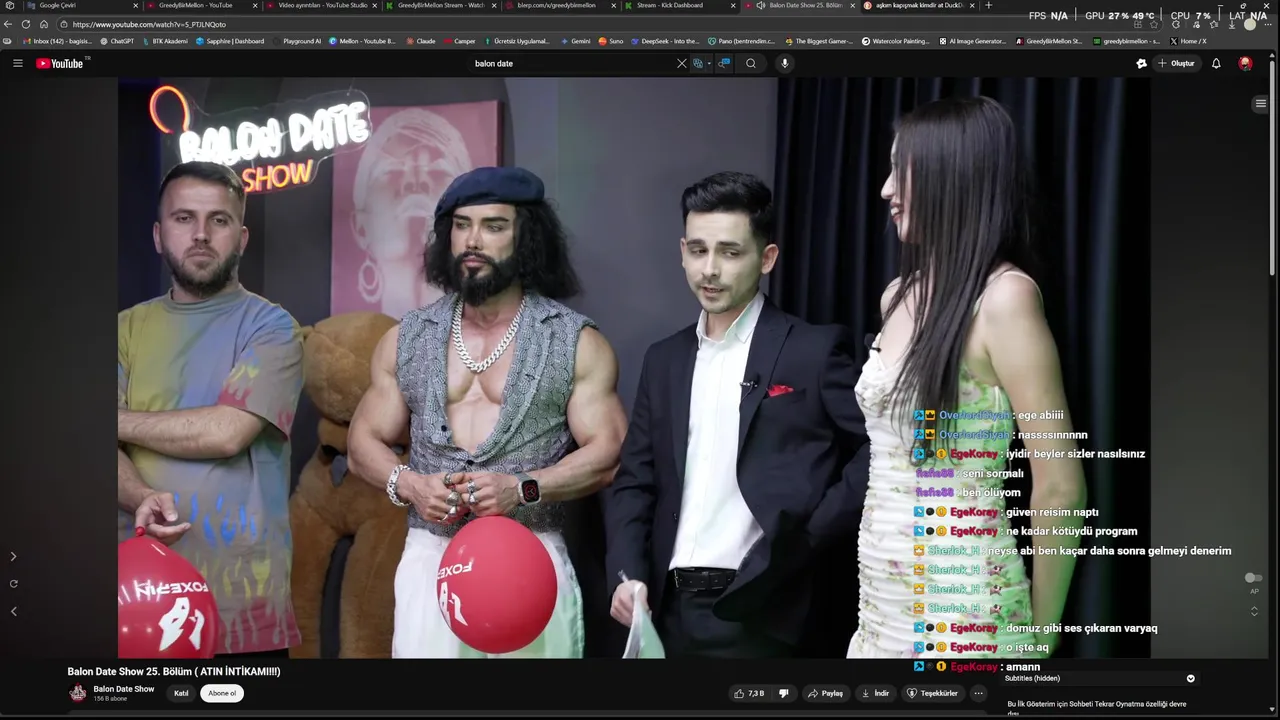Open the notifications bell
This screenshot has height=720, width=1280.
[1216, 63]
